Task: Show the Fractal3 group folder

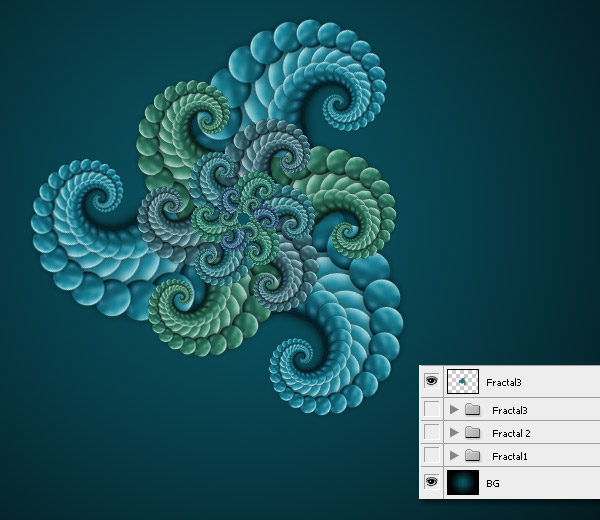Action: [432, 409]
